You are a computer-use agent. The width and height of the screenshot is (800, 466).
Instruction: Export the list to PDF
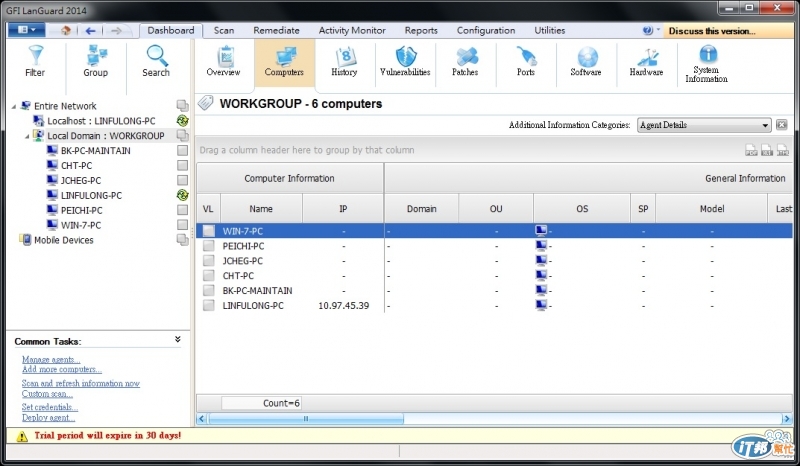[751, 150]
